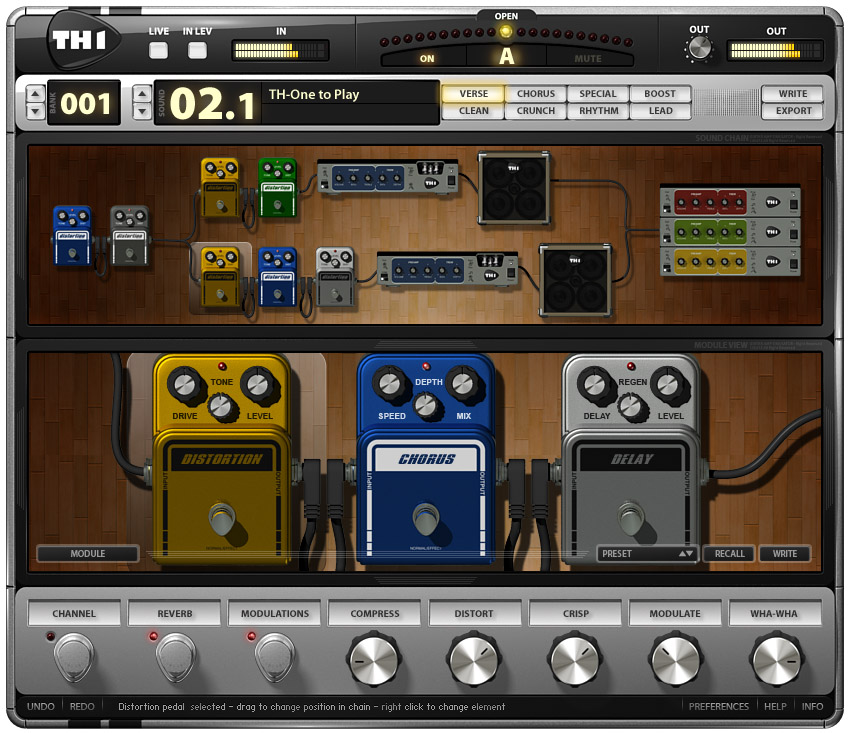
Task: Select the gray pedal after the first blue pedal
Action: (x=130, y=236)
